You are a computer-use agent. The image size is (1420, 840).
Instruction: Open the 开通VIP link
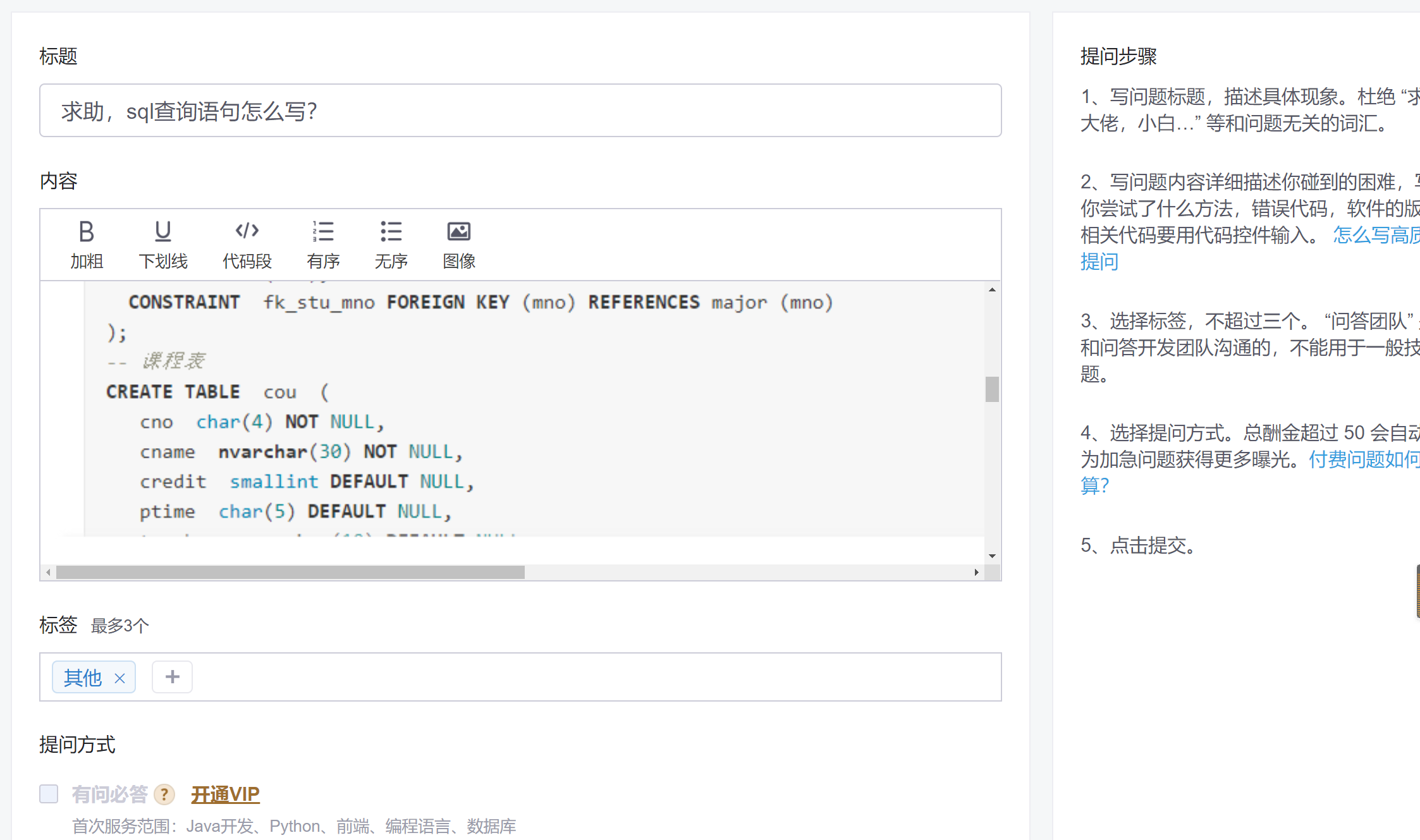coord(225,794)
